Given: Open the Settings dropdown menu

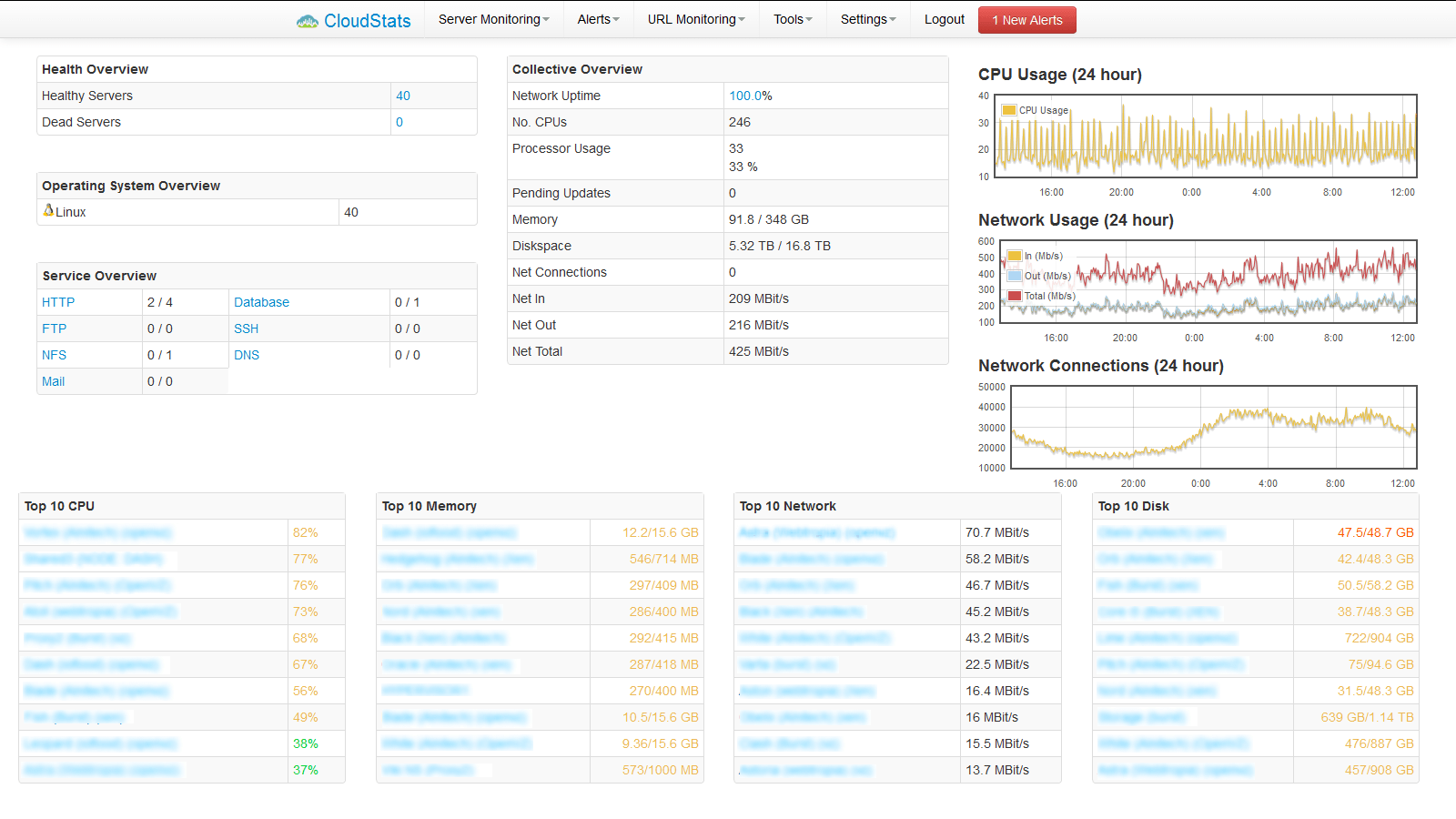Looking at the screenshot, I should tap(868, 19).
